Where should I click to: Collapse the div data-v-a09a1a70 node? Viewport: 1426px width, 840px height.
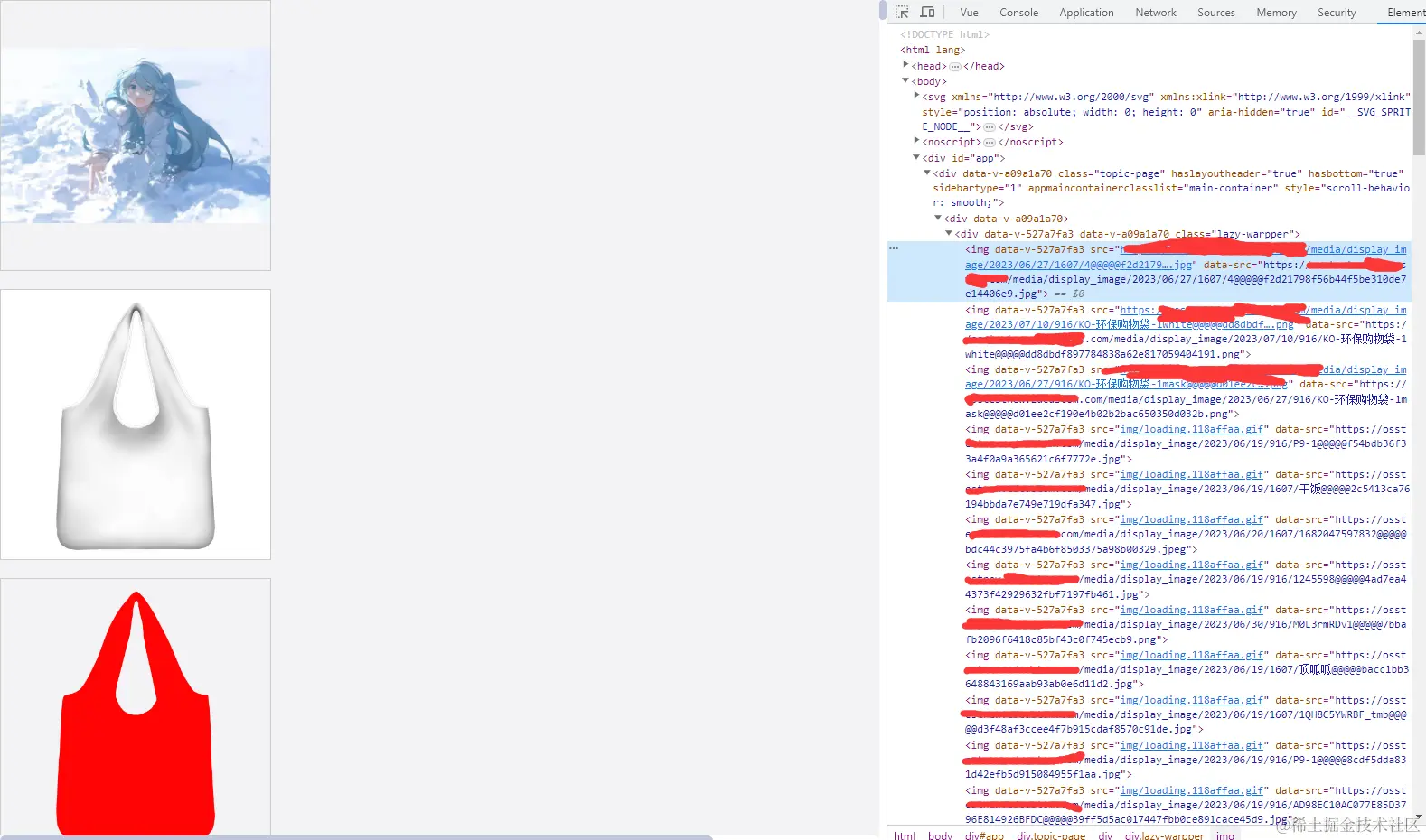[938, 218]
